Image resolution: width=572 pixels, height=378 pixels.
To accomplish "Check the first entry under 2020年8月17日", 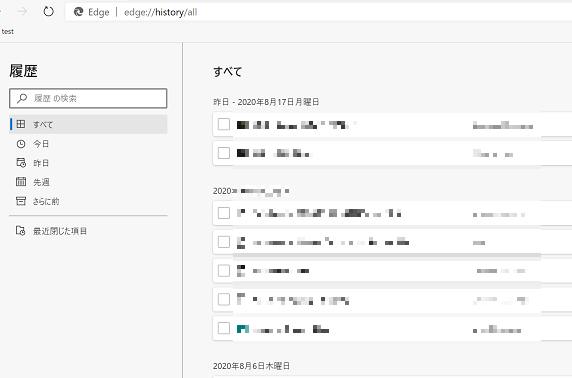I will (224, 124).
